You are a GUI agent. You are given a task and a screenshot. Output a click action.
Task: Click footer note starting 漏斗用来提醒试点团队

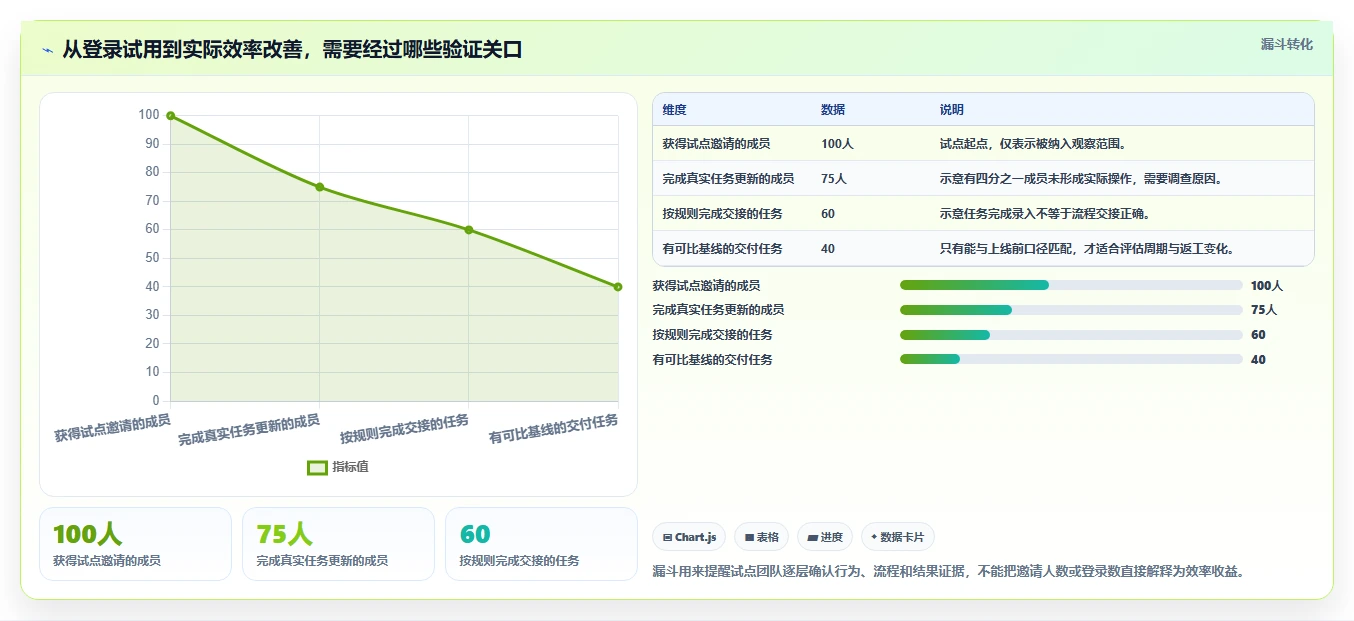point(949,571)
